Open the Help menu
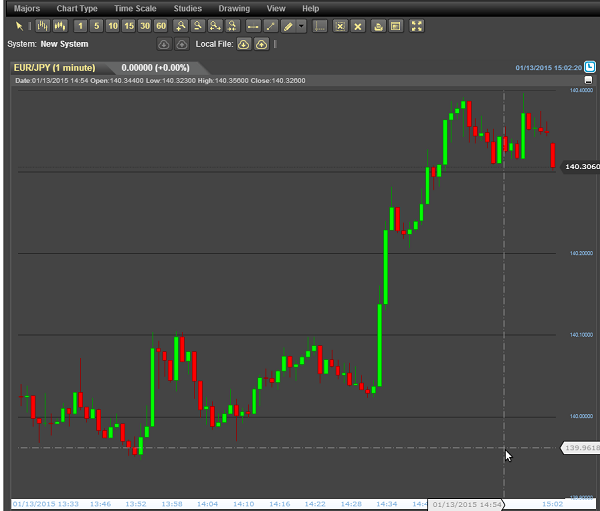The height and width of the screenshot is (511, 600). (310, 8)
